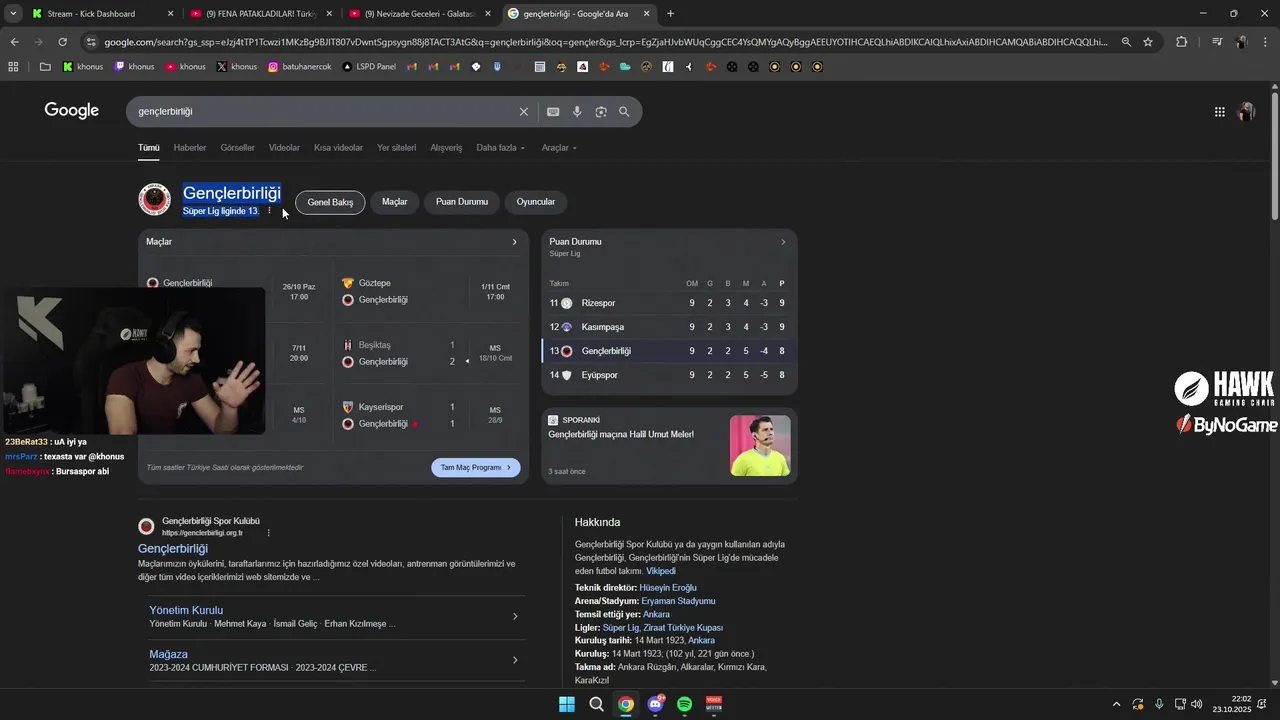Expand the Mağaza sitelink arrow

(x=515, y=660)
